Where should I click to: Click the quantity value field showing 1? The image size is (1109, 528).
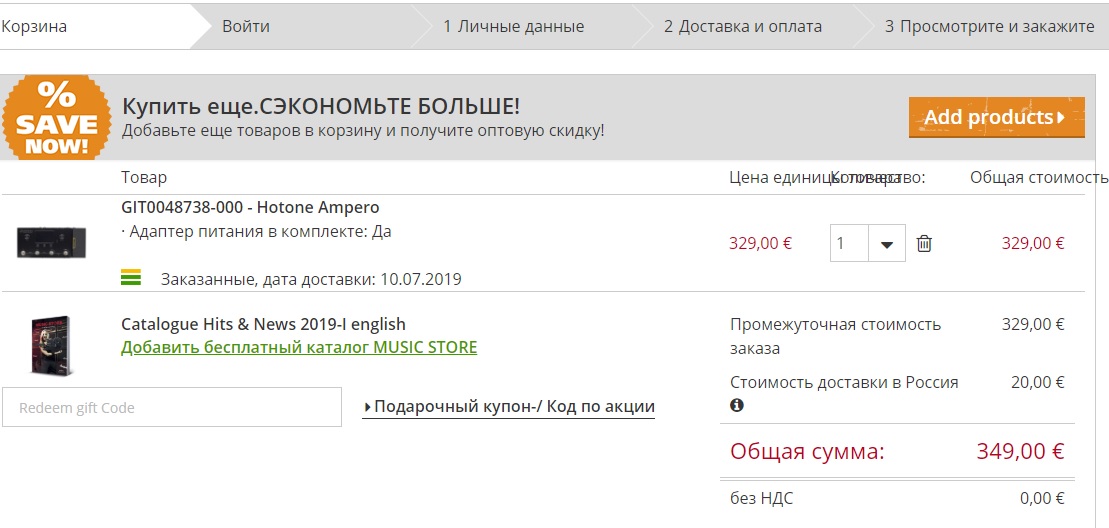pyautogui.click(x=849, y=243)
